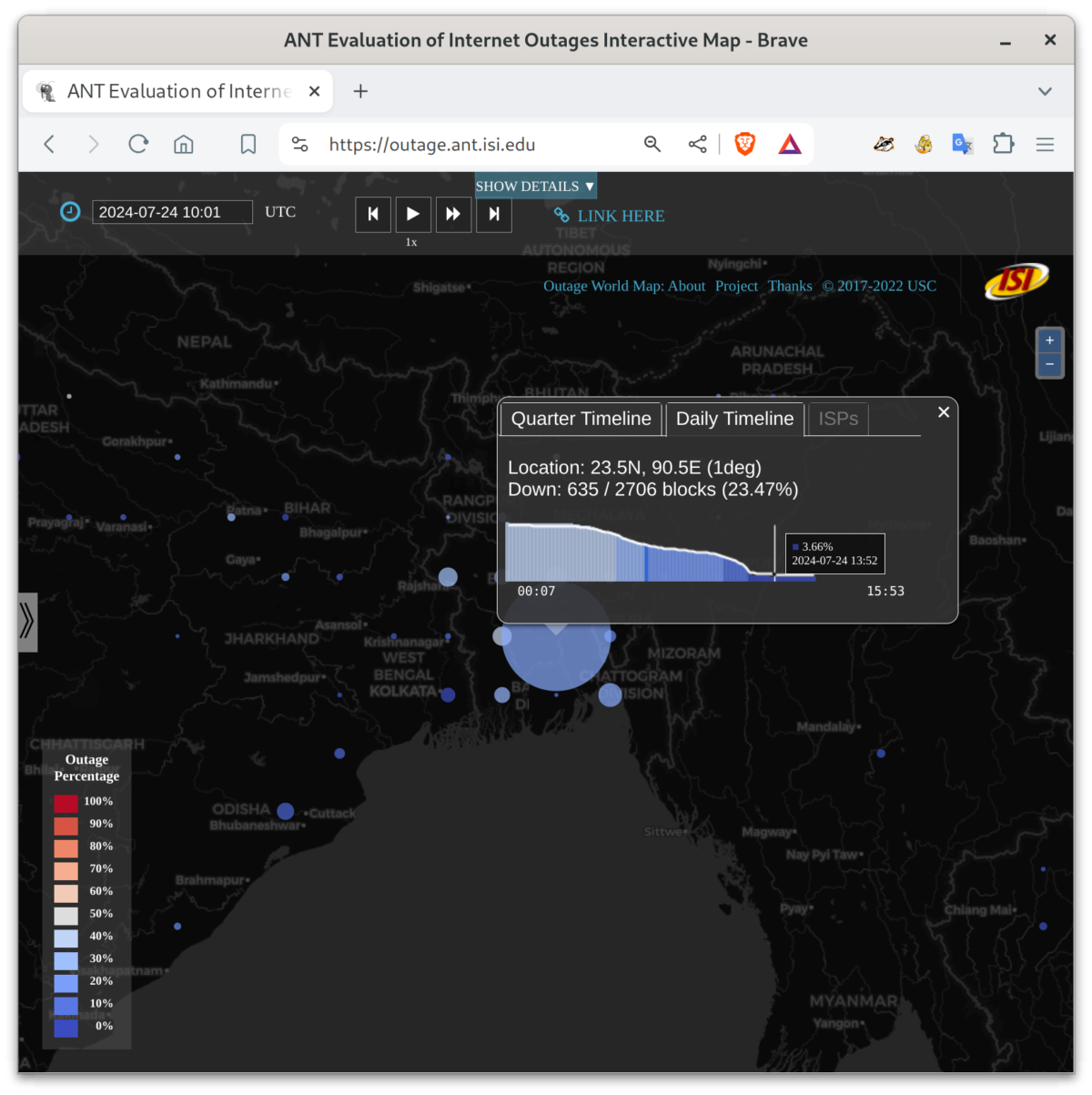Click the zoom-in plus control on the map
Screen dimensions: 1092x1095
tap(1048, 340)
